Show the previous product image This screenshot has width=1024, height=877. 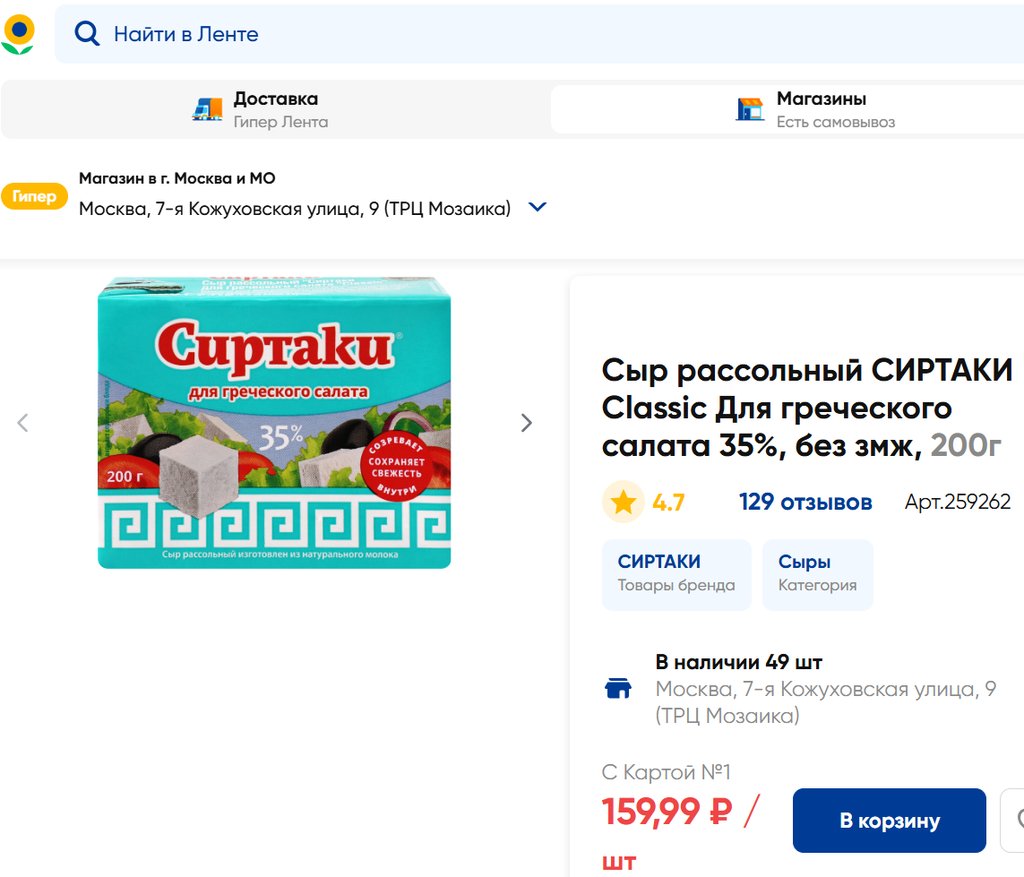23,423
